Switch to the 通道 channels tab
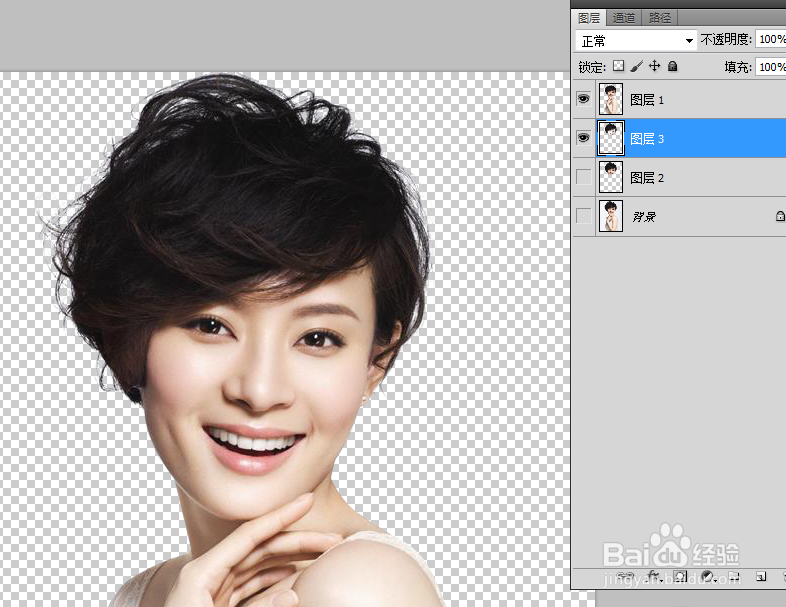This screenshot has width=786, height=607. (624, 18)
